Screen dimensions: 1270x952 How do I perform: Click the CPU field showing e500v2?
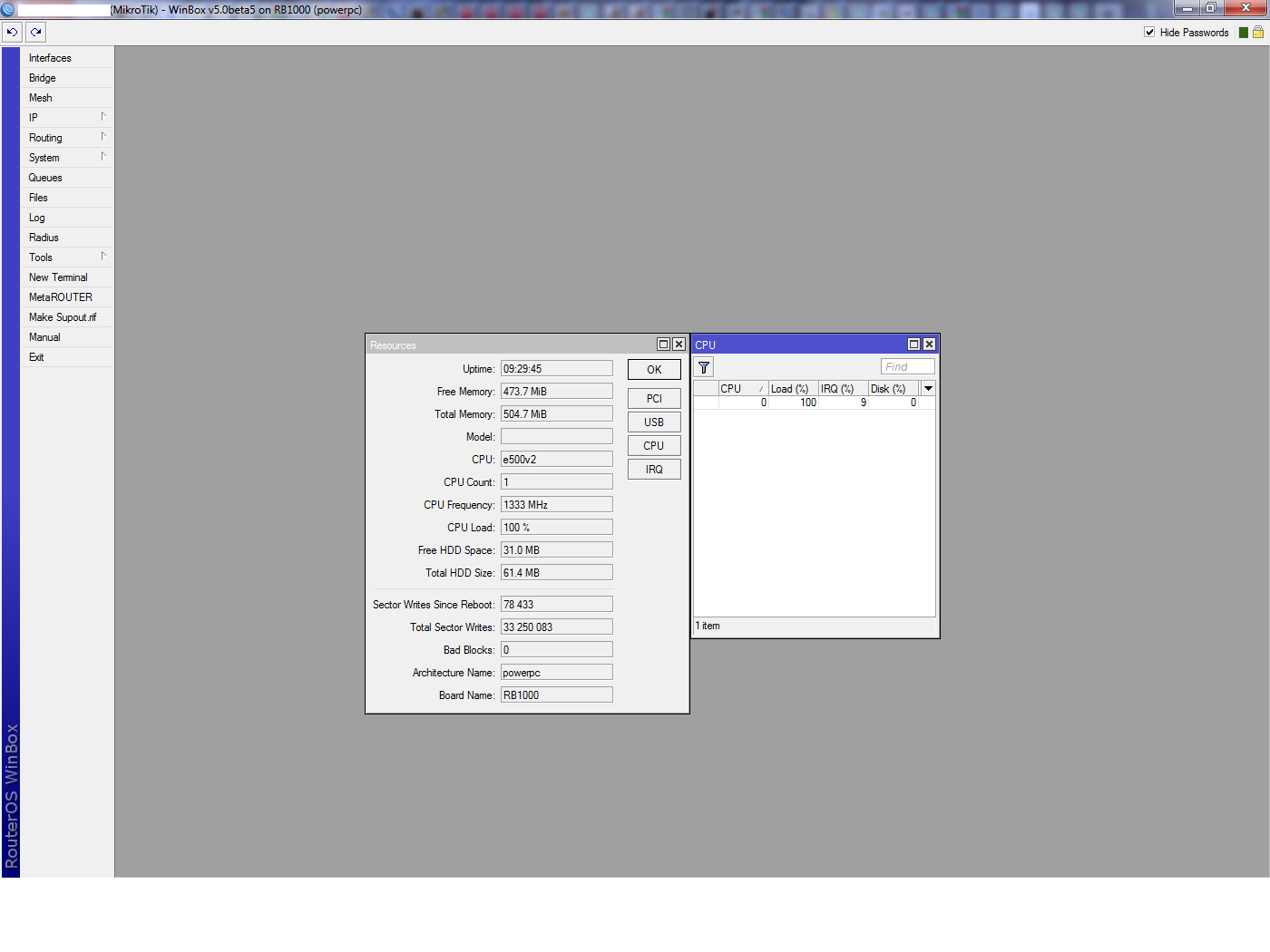pyautogui.click(x=557, y=460)
